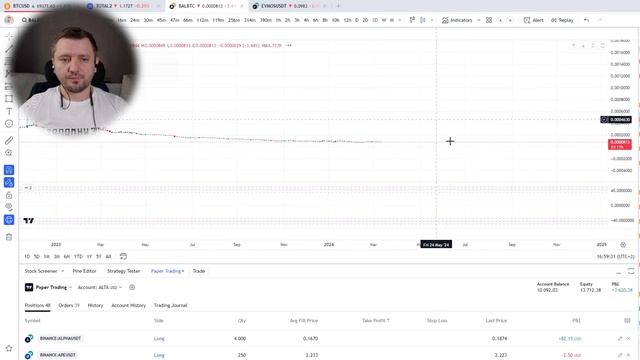Select the crosshair cursor tool
This screenshot has height=360, width=640.
click(x=9, y=36)
